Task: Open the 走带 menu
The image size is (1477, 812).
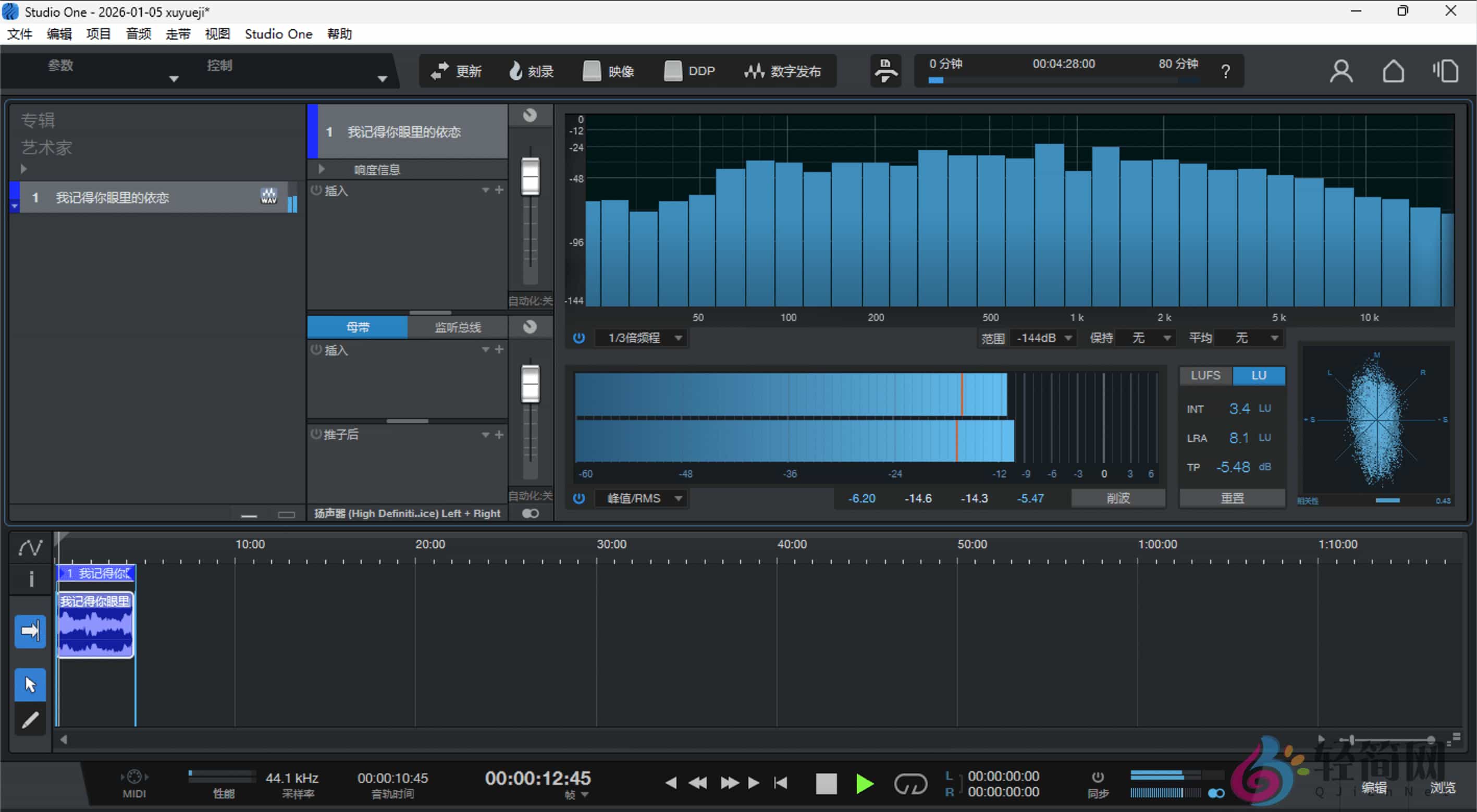Action: 178,33
